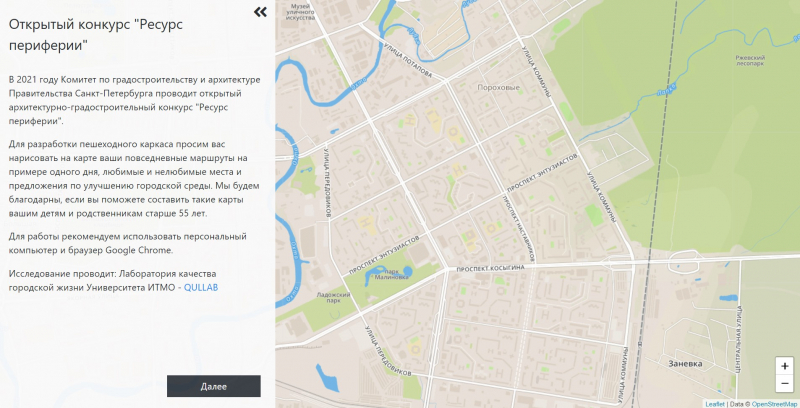The width and height of the screenshot is (800, 408).
Task: Click the Пороховые district label on map
Action: 500,87
